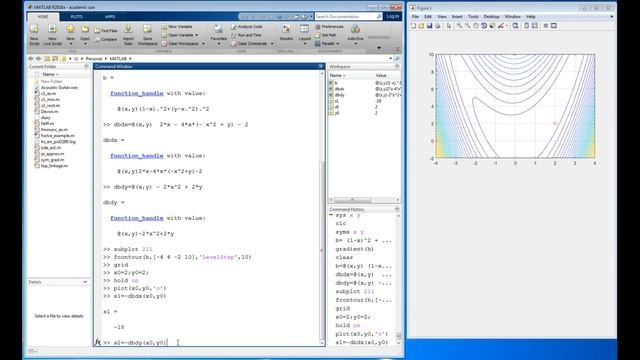
Task: Click New Variable in the ribbon
Action: (177, 27)
